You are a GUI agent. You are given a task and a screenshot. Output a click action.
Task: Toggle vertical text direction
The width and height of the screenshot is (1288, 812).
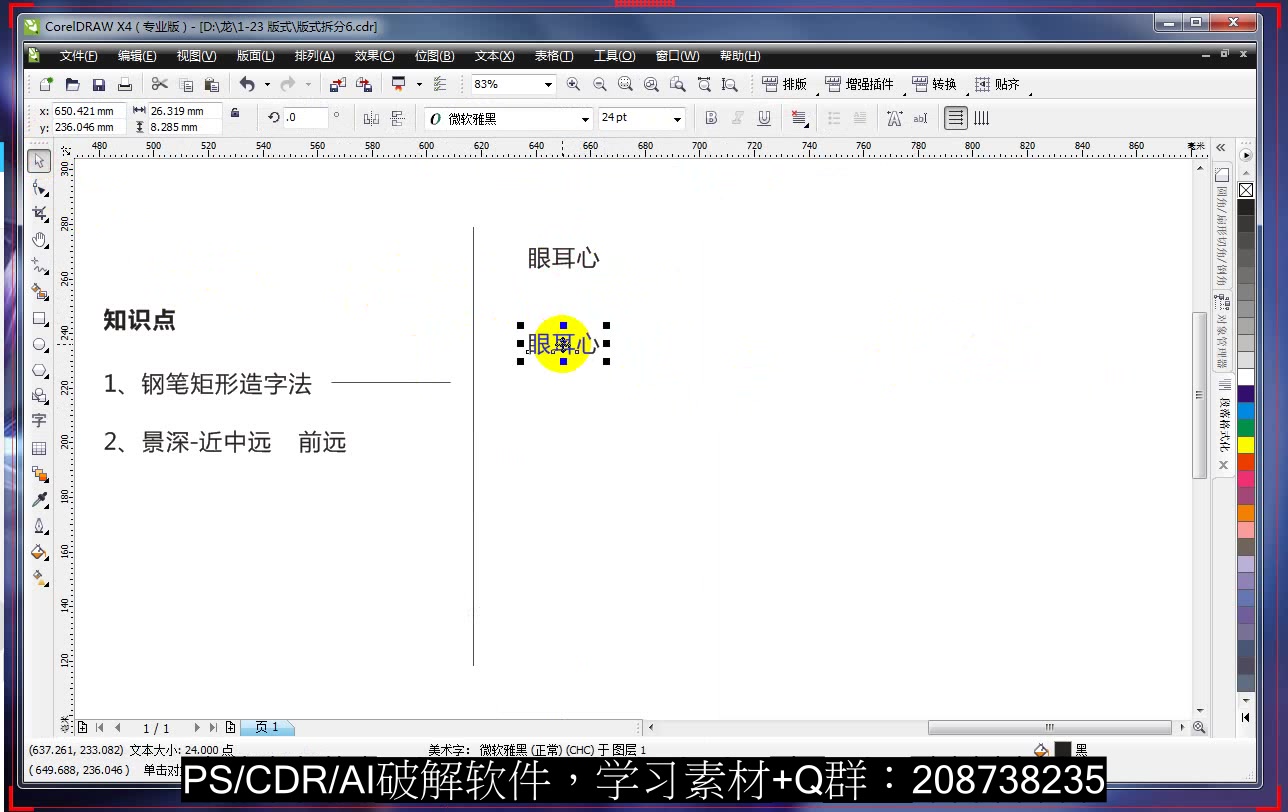(981, 118)
